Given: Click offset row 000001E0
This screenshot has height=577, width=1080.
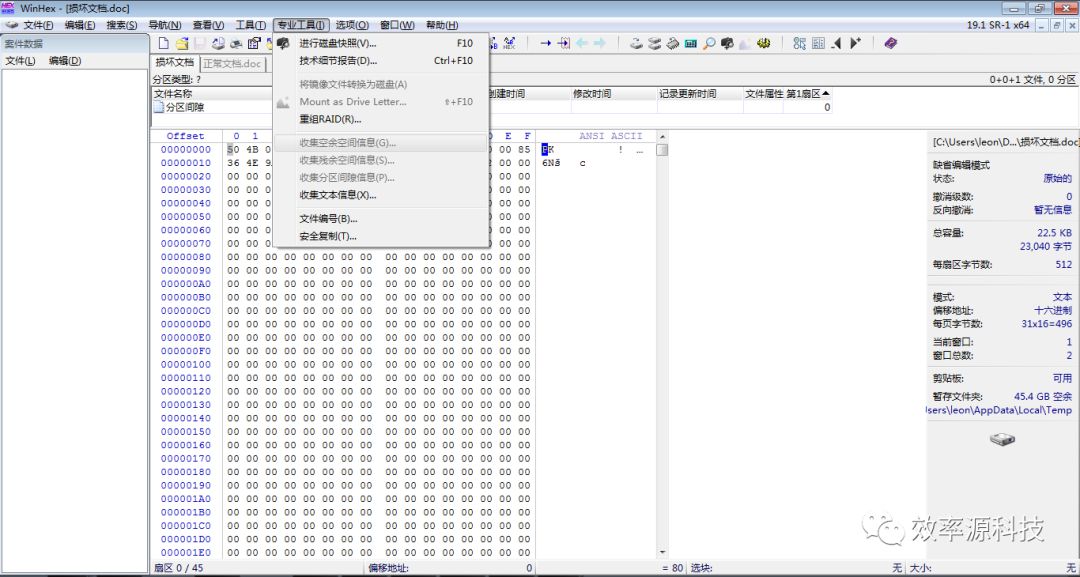Looking at the screenshot, I should tap(186, 553).
